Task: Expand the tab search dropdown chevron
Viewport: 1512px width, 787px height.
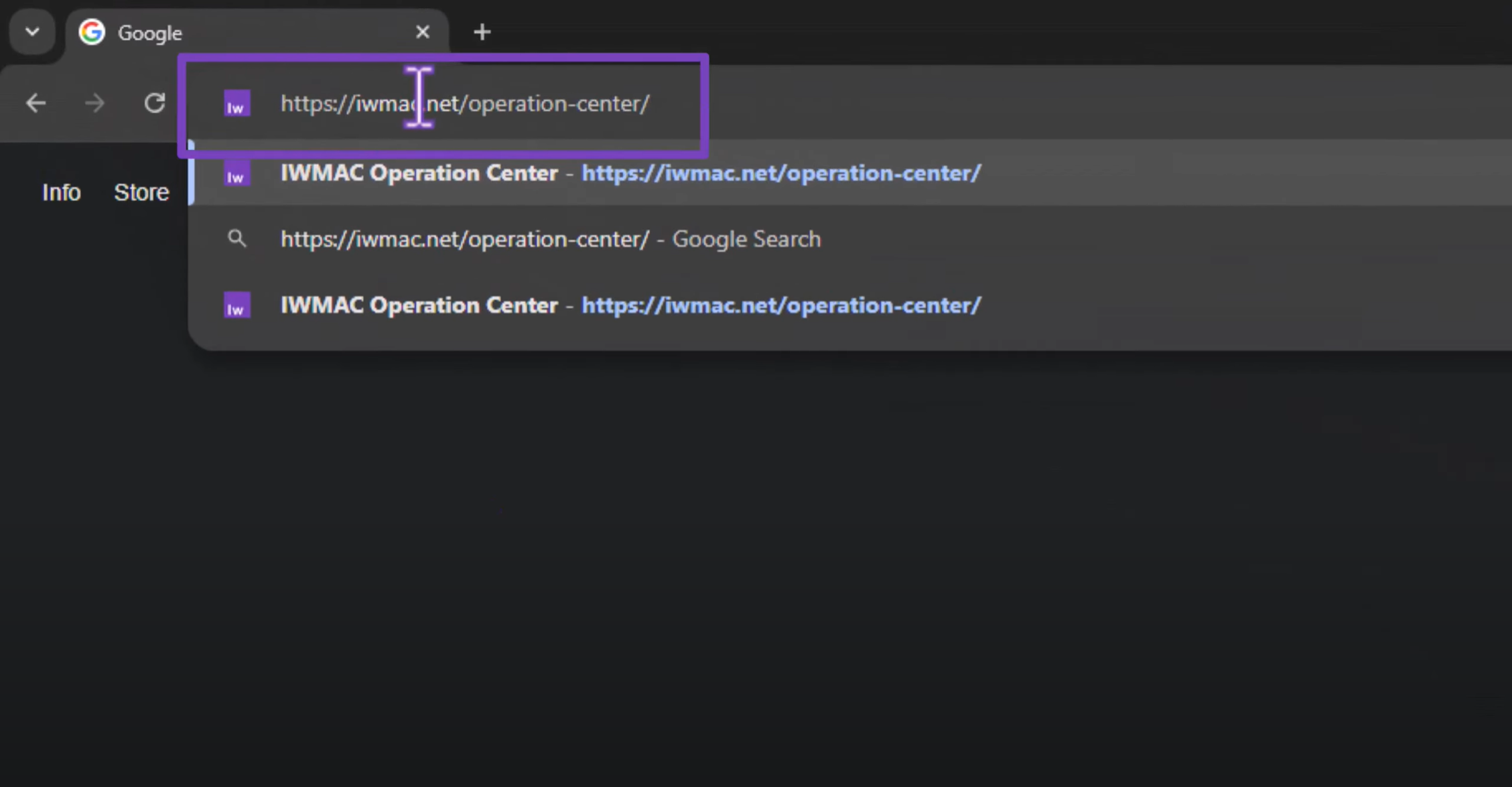Action: pyautogui.click(x=32, y=32)
